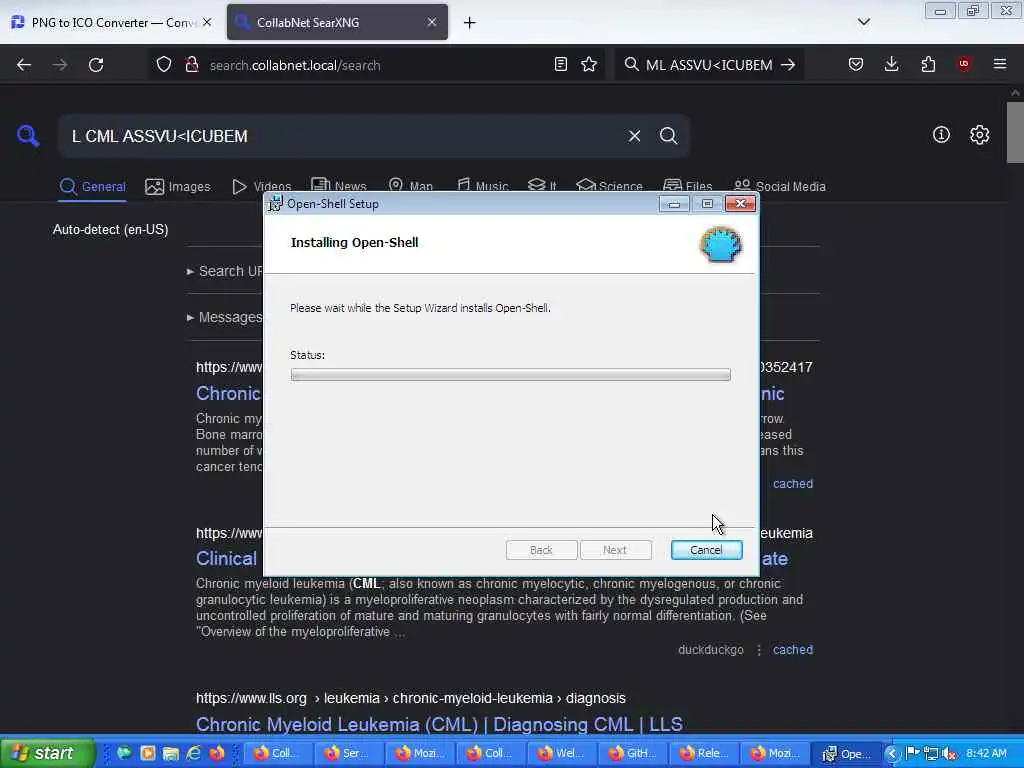
Task: Open the SearXNG about info icon
Action: coord(941,135)
